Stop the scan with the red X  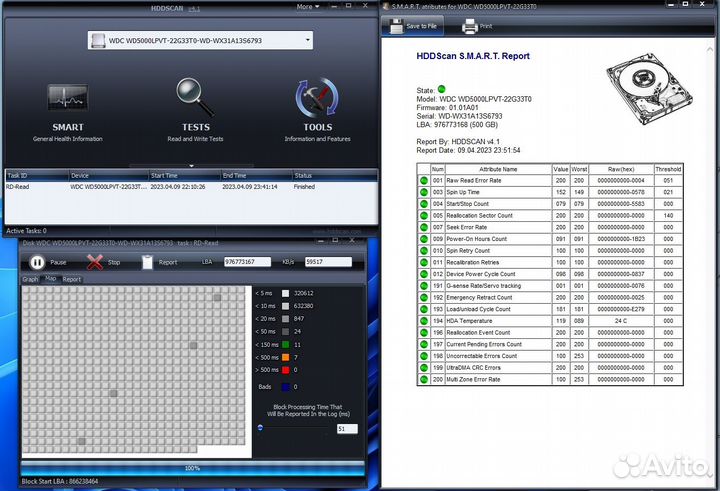[96, 262]
